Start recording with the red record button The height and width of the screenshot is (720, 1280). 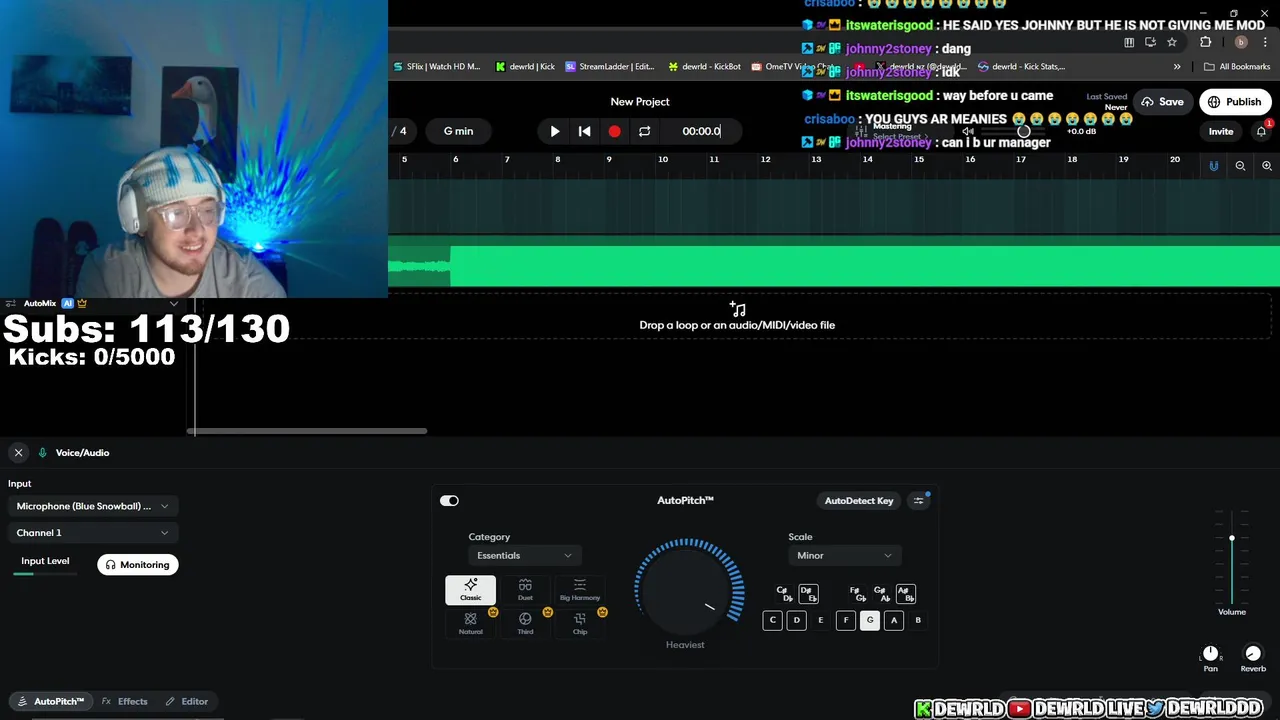coord(614,131)
